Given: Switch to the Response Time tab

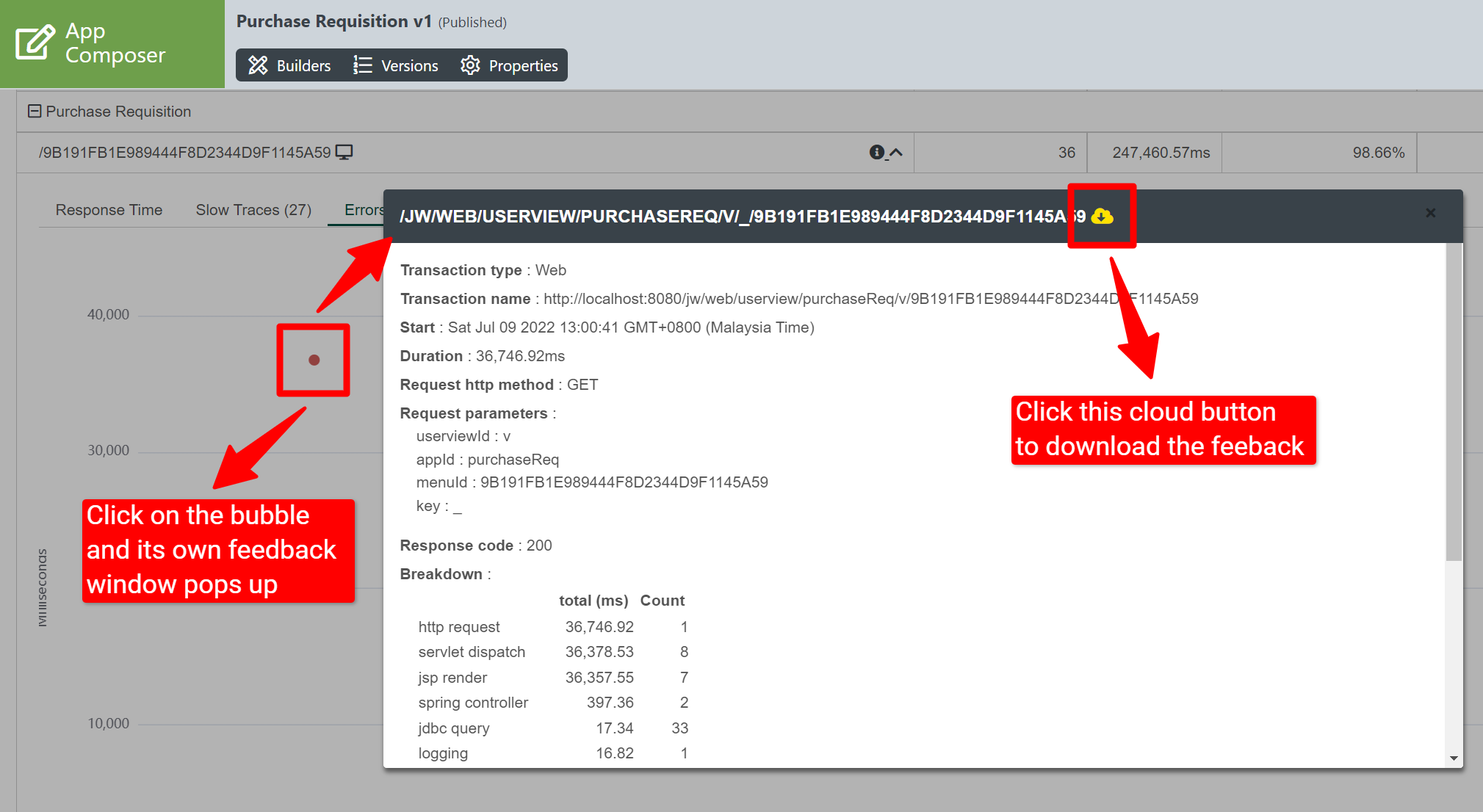Looking at the screenshot, I should (109, 210).
